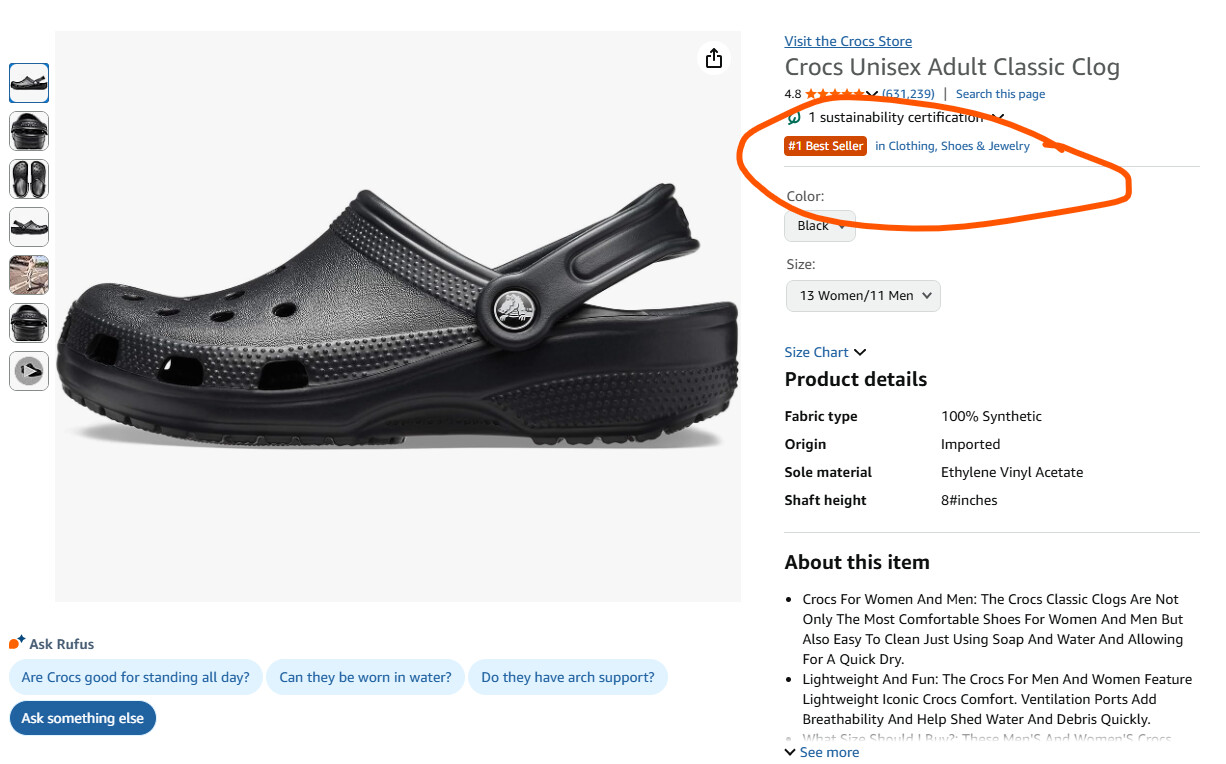Click the share icon on product image

click(713, 59)
